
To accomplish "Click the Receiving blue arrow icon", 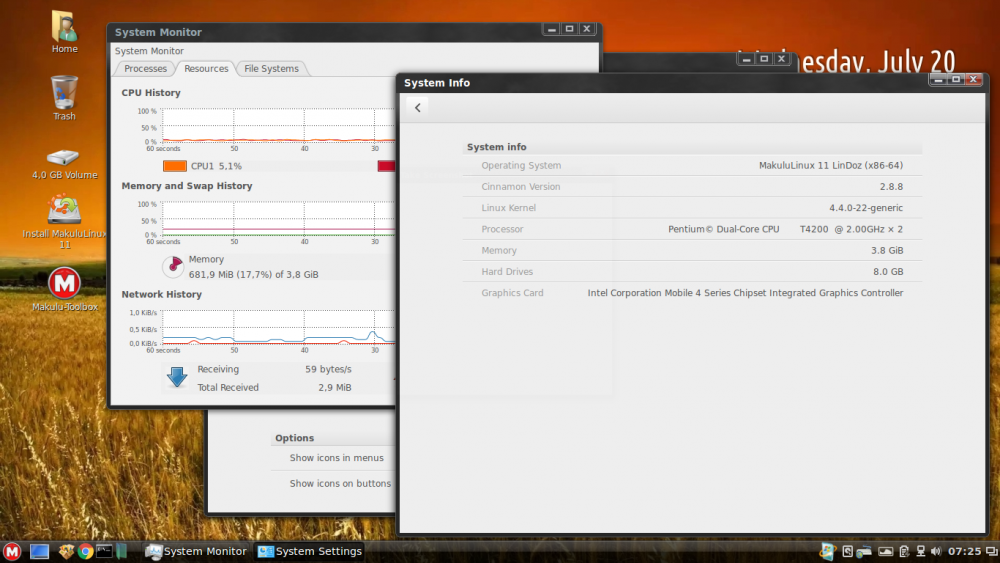I will (x=177, y=377).
